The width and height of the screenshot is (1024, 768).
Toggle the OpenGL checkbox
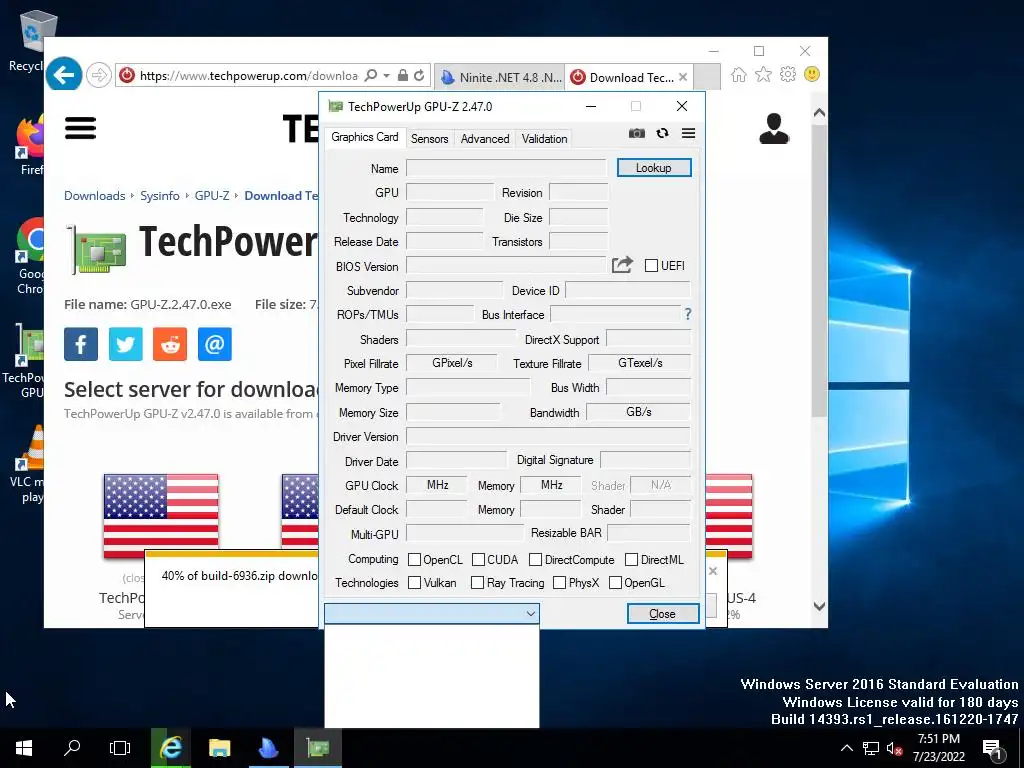coord(615,582)
